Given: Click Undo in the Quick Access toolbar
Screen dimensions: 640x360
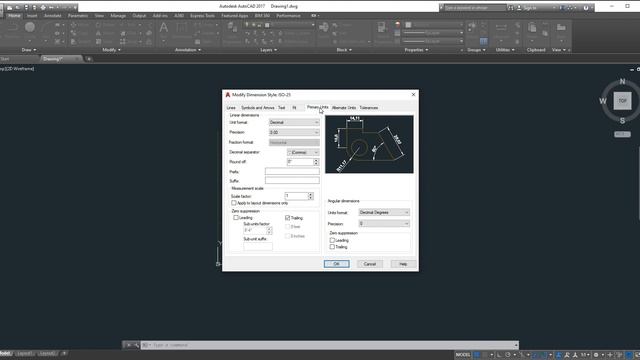Looking at the screenshot, I should pos(51,7).
